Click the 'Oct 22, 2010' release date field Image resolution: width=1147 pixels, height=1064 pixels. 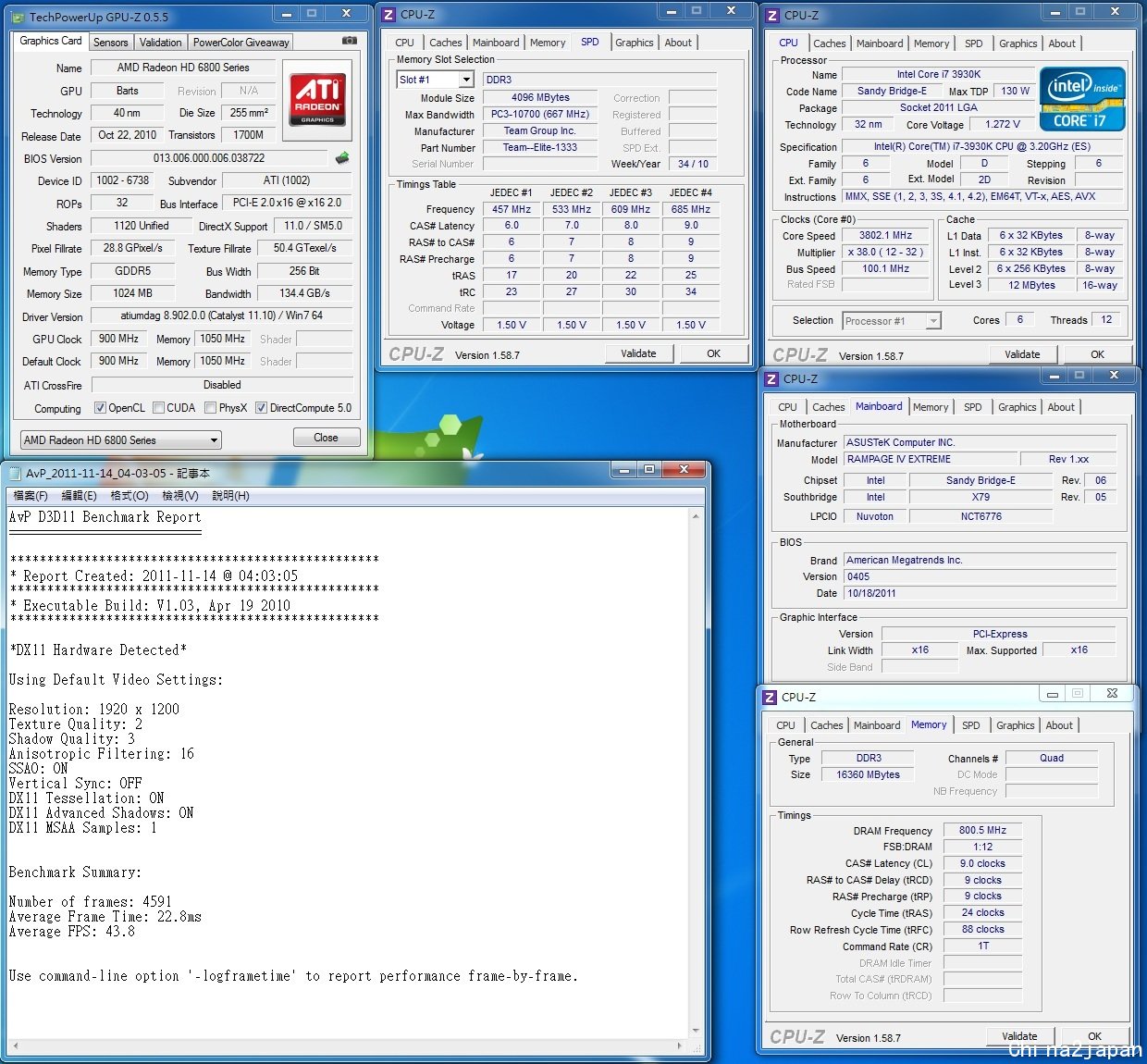[127, 135]
